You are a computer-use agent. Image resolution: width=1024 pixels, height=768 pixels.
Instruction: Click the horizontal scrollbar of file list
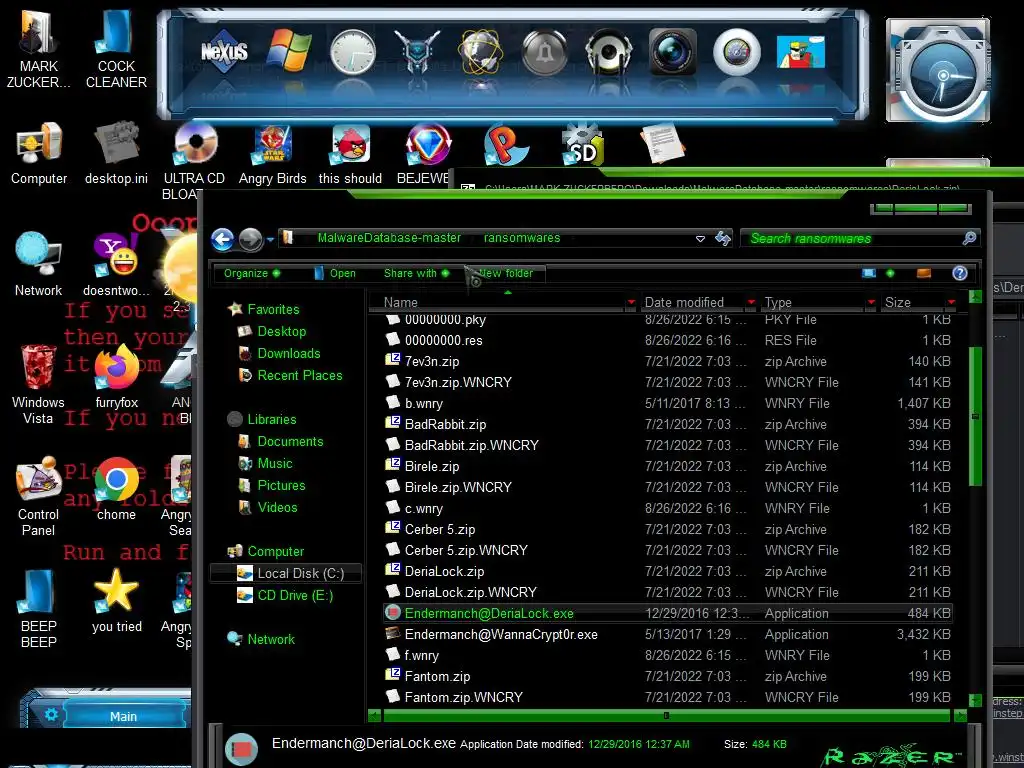[666, 716]
